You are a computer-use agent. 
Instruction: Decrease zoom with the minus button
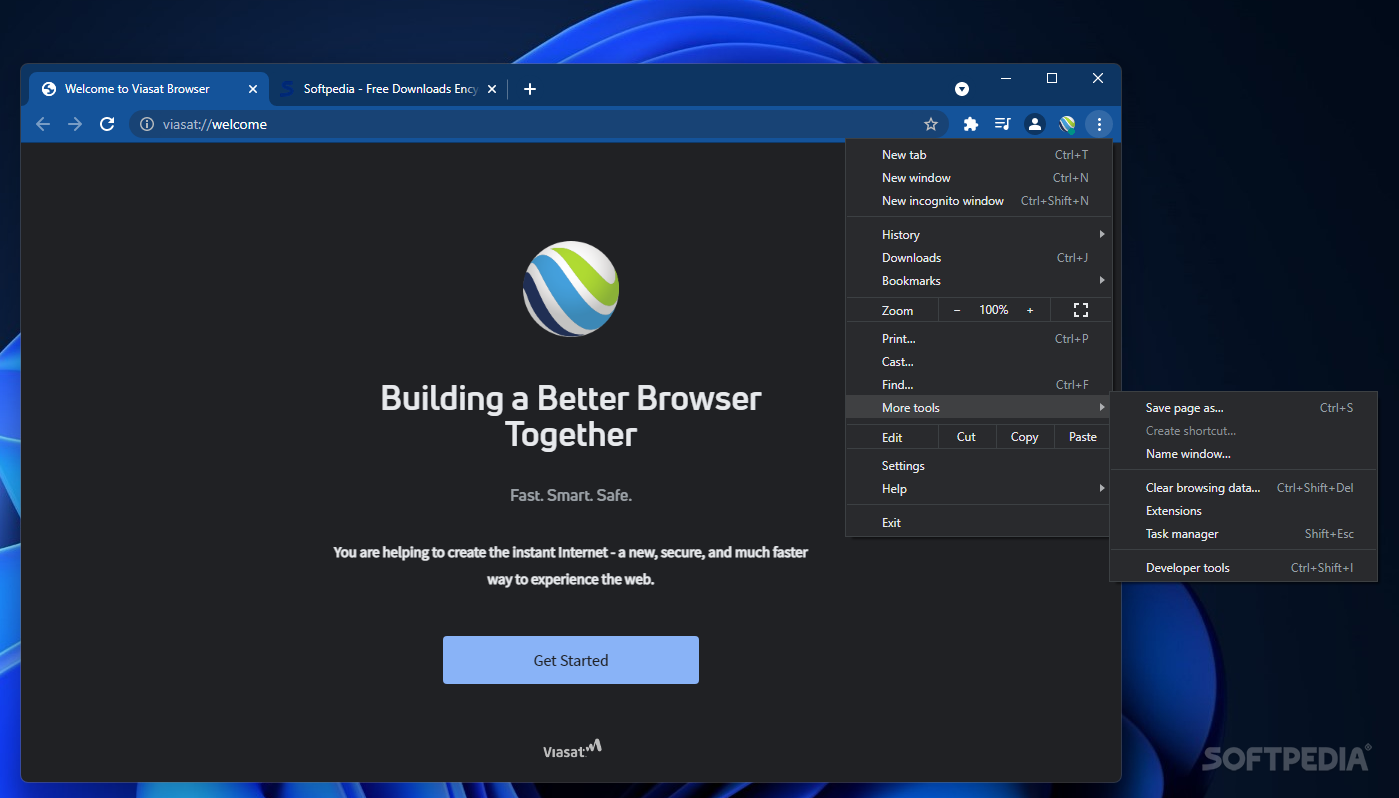957,310
